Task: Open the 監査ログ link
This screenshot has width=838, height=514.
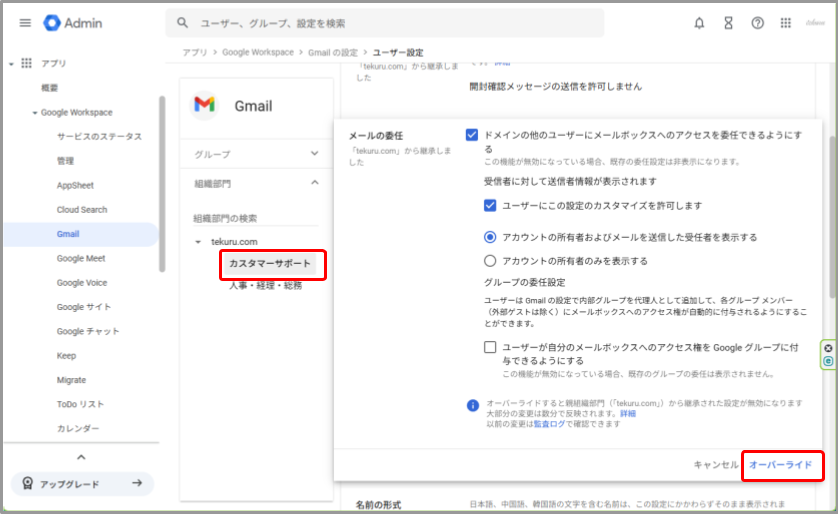Action: pyautogui.click(x=549, y=424)
